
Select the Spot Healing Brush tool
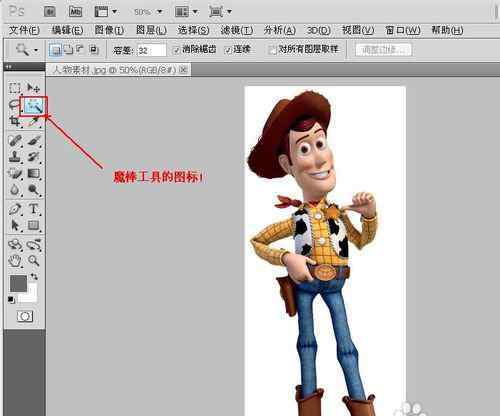coord(15,141)
